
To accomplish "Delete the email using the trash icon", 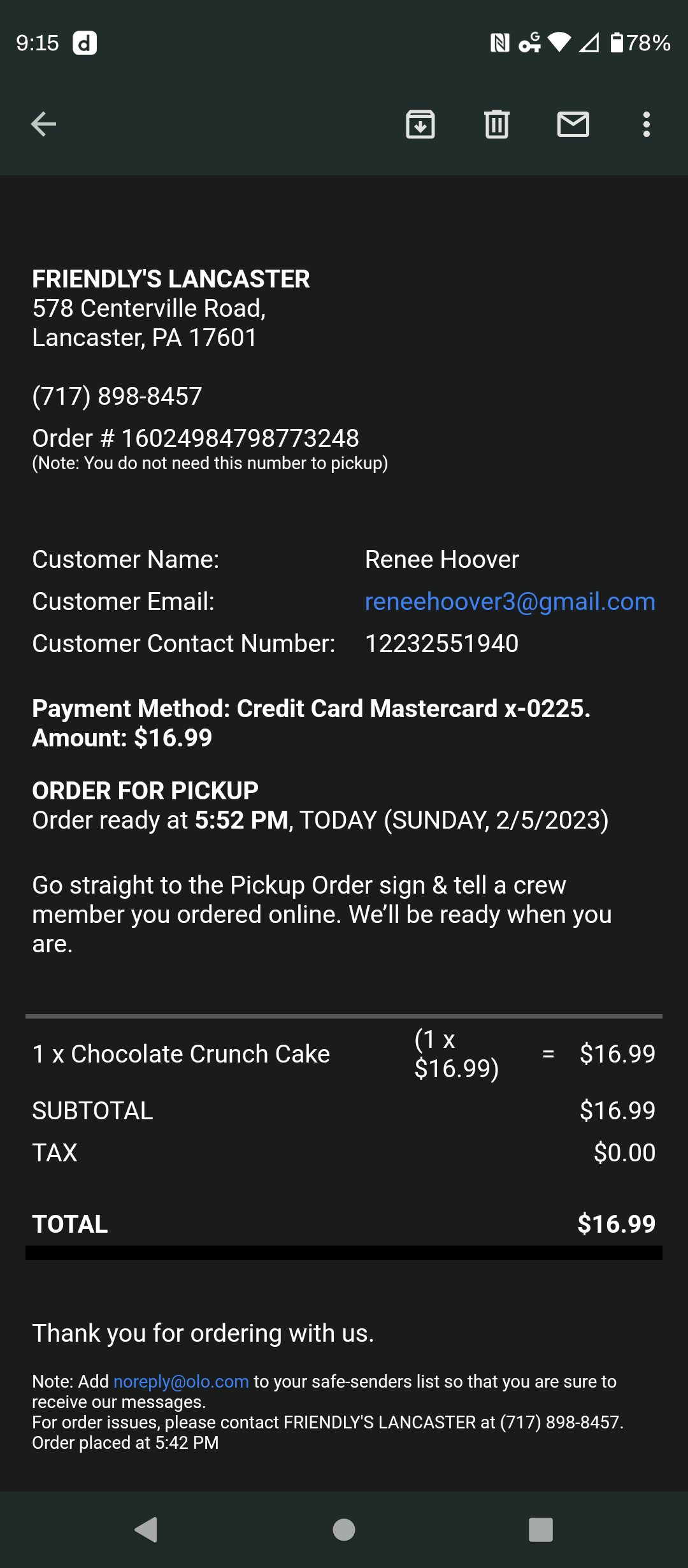I will (497, 124).
